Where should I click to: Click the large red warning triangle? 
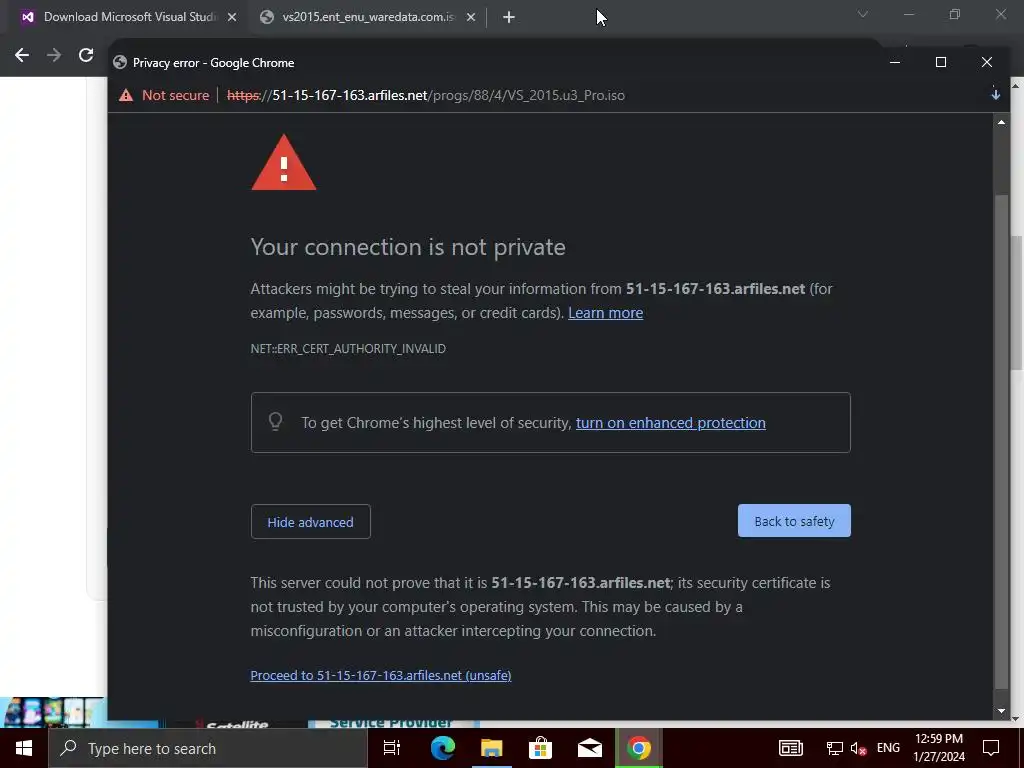(x=283, y=163)
